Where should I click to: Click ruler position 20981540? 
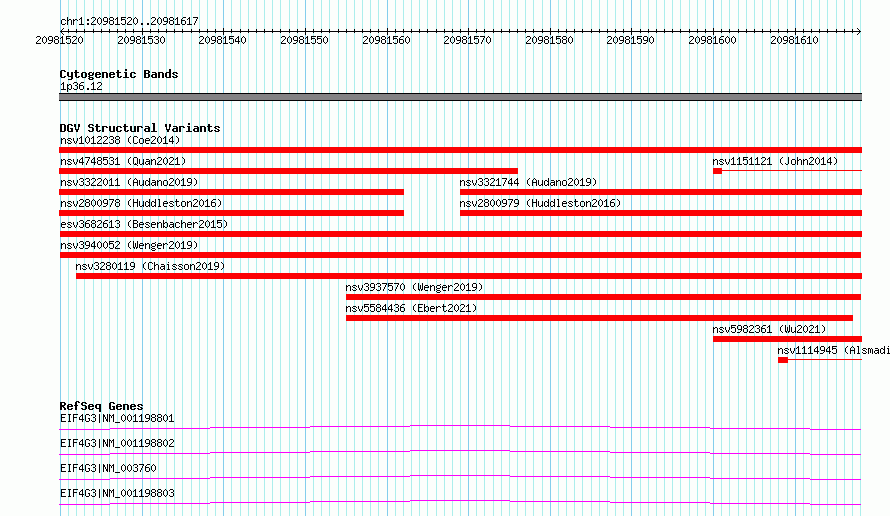[222, 40]
